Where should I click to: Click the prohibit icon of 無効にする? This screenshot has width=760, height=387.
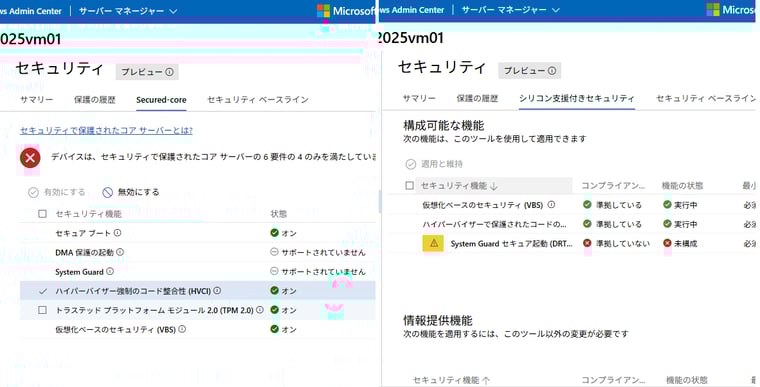[x=108, y=193]
